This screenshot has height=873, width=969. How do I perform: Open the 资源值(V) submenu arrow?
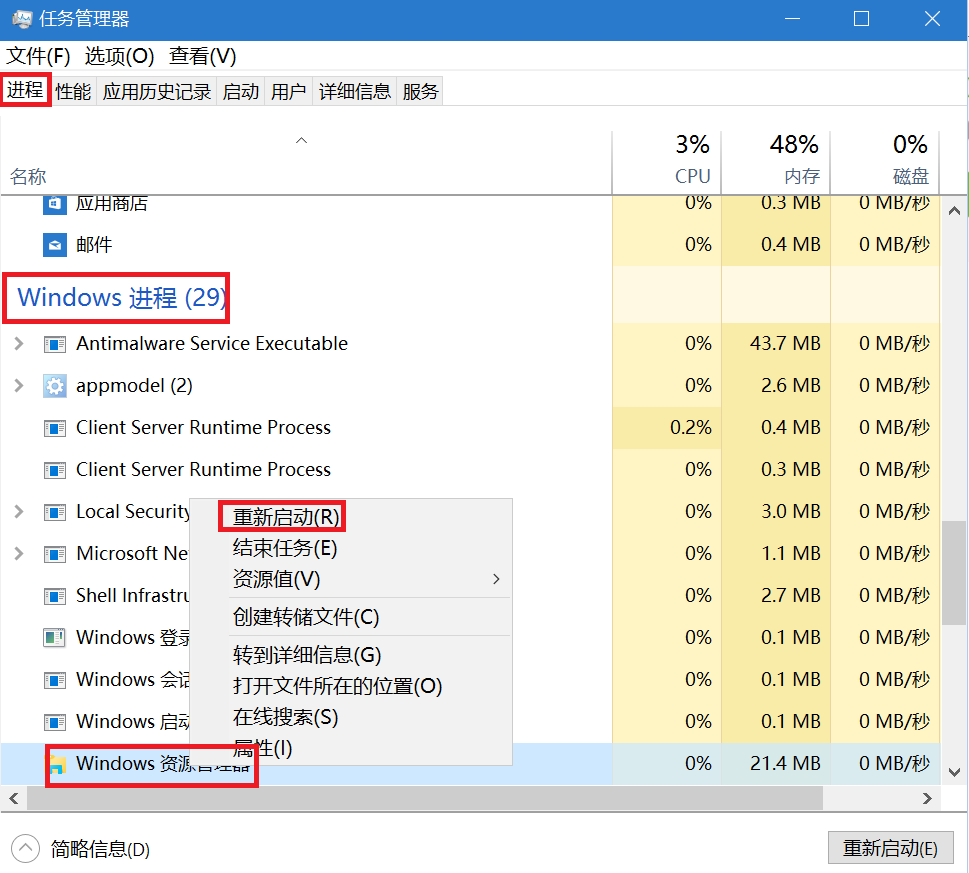496,579
